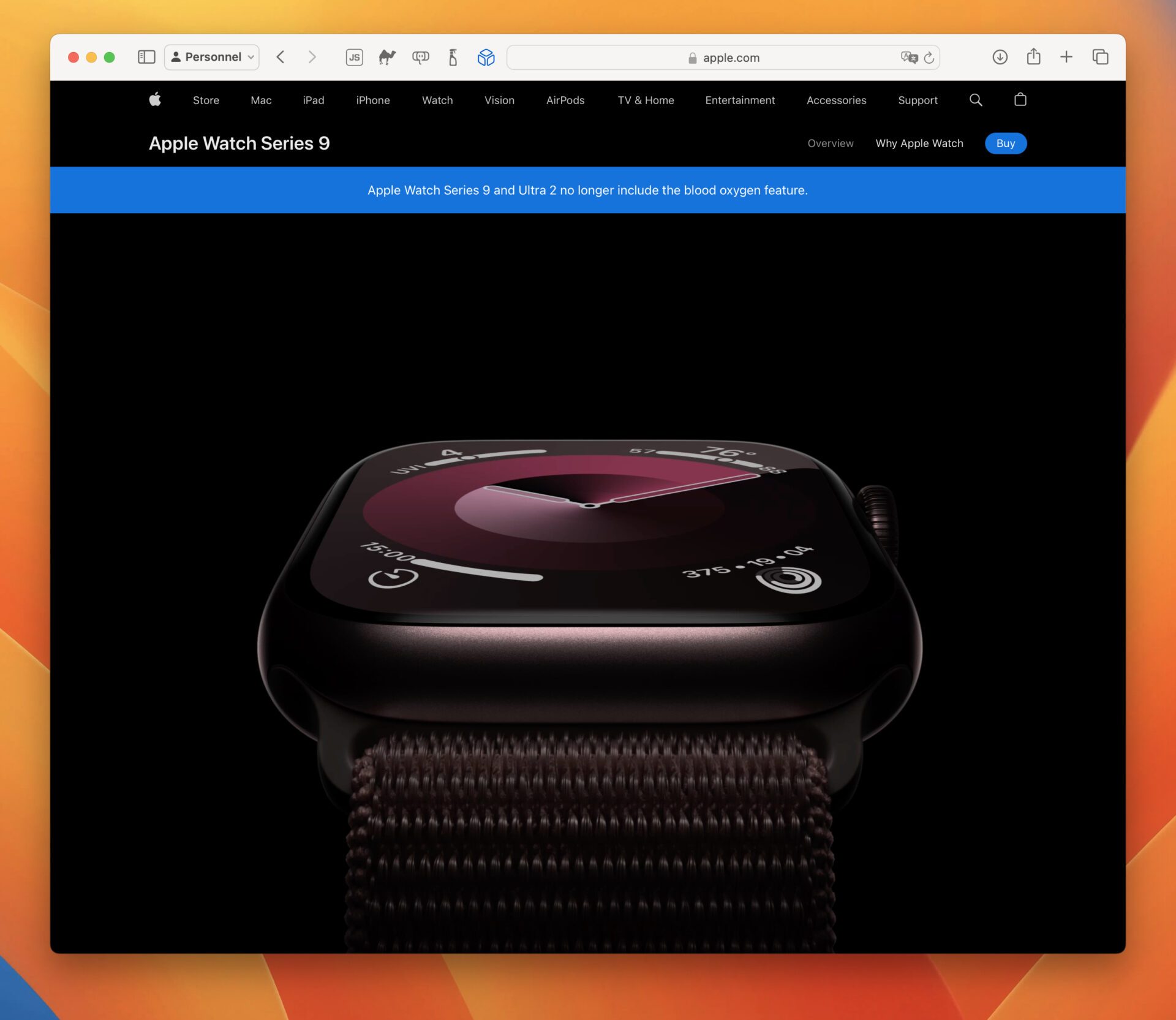Open the Entertainment menu item
This screenshot has height=1020, width=1176.
740,100
